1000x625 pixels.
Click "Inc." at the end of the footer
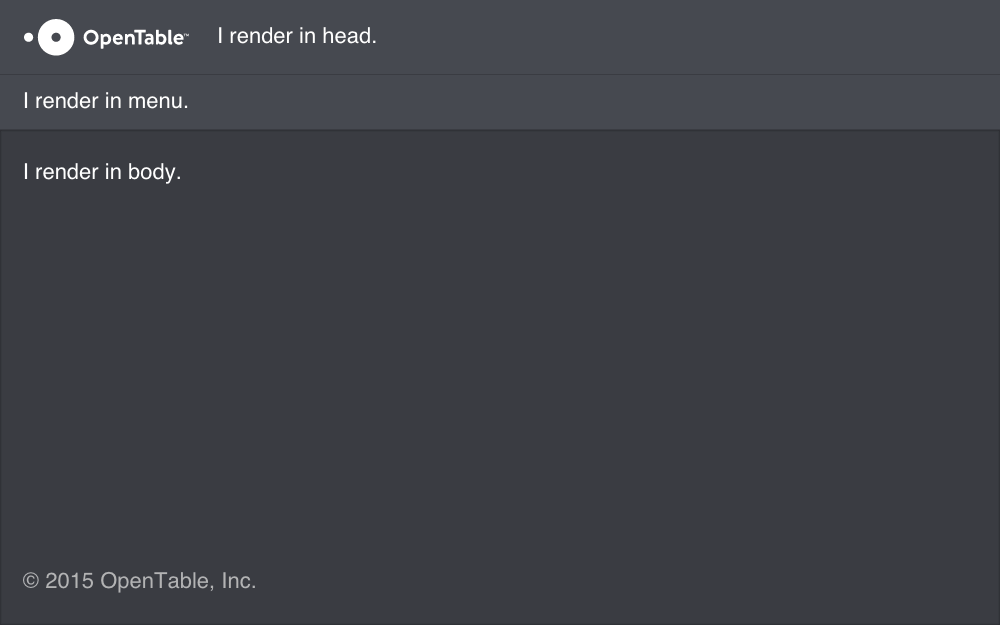click(238, 581)
